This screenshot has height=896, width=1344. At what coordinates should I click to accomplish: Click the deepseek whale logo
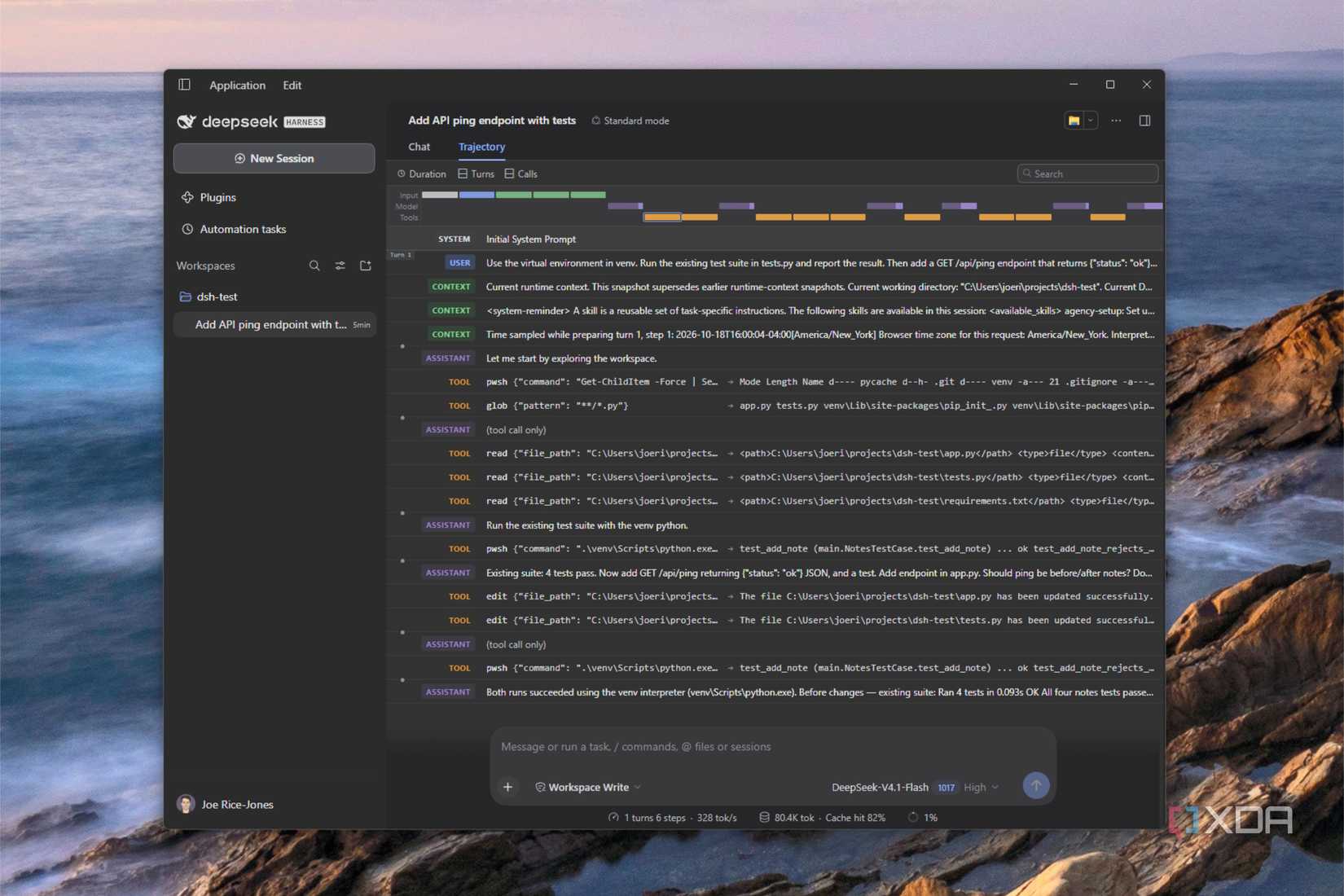pyautogui.click(x=187, y=121)
